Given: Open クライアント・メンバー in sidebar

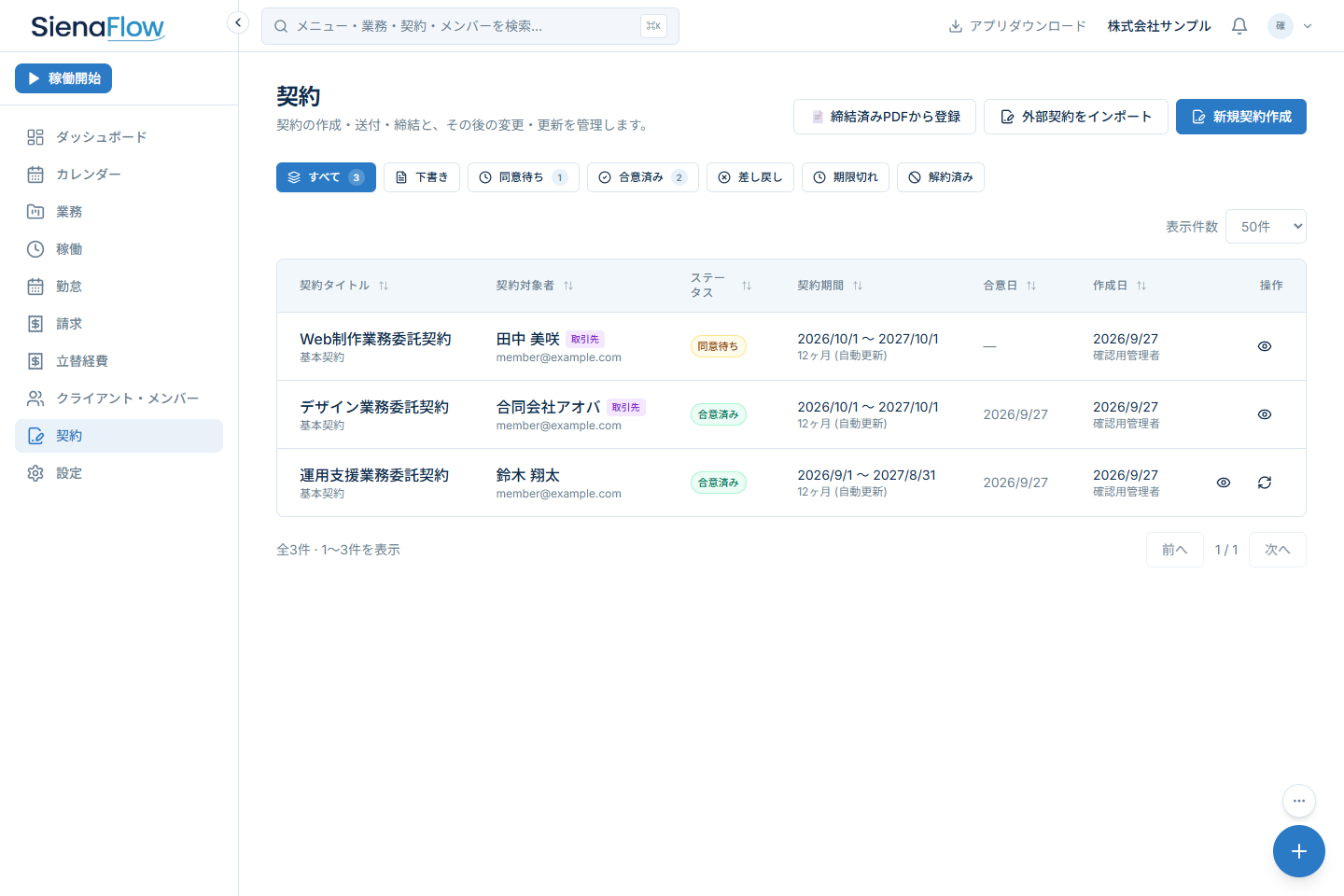Looking at the screenshot, I should point(119,399).
